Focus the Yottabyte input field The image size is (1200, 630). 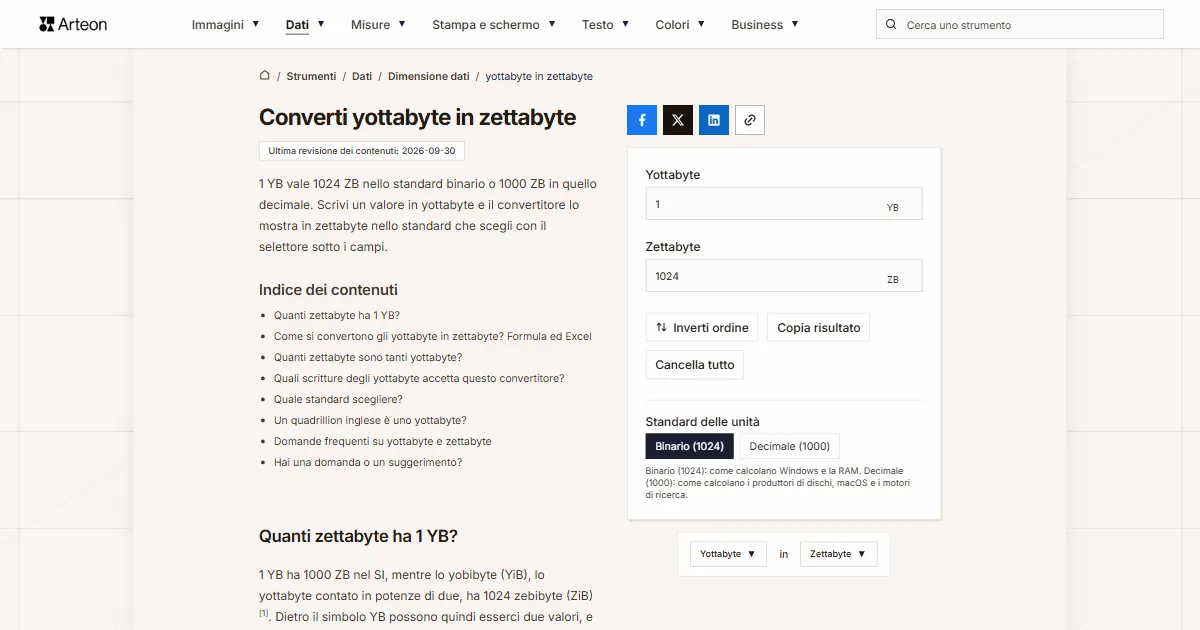click(x=784, y=204)
